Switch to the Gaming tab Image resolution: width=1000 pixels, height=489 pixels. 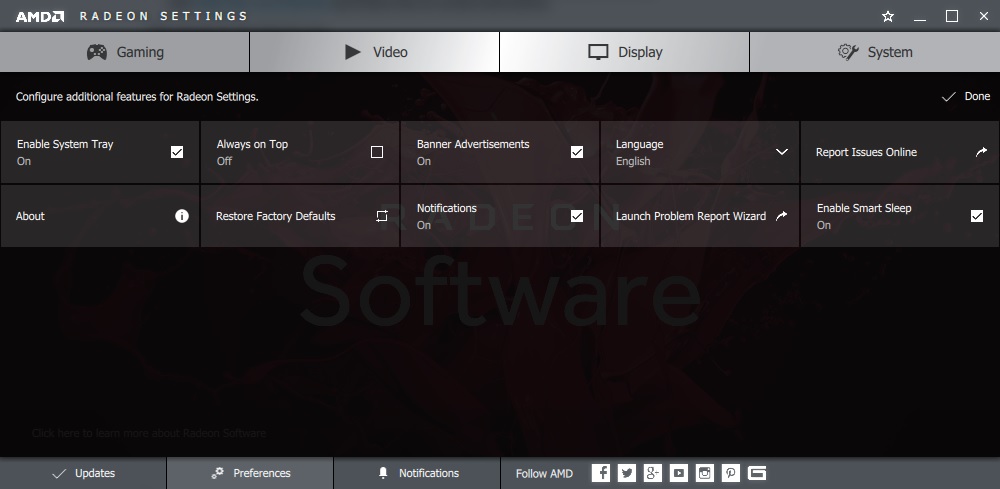click(x=125, y=52)
